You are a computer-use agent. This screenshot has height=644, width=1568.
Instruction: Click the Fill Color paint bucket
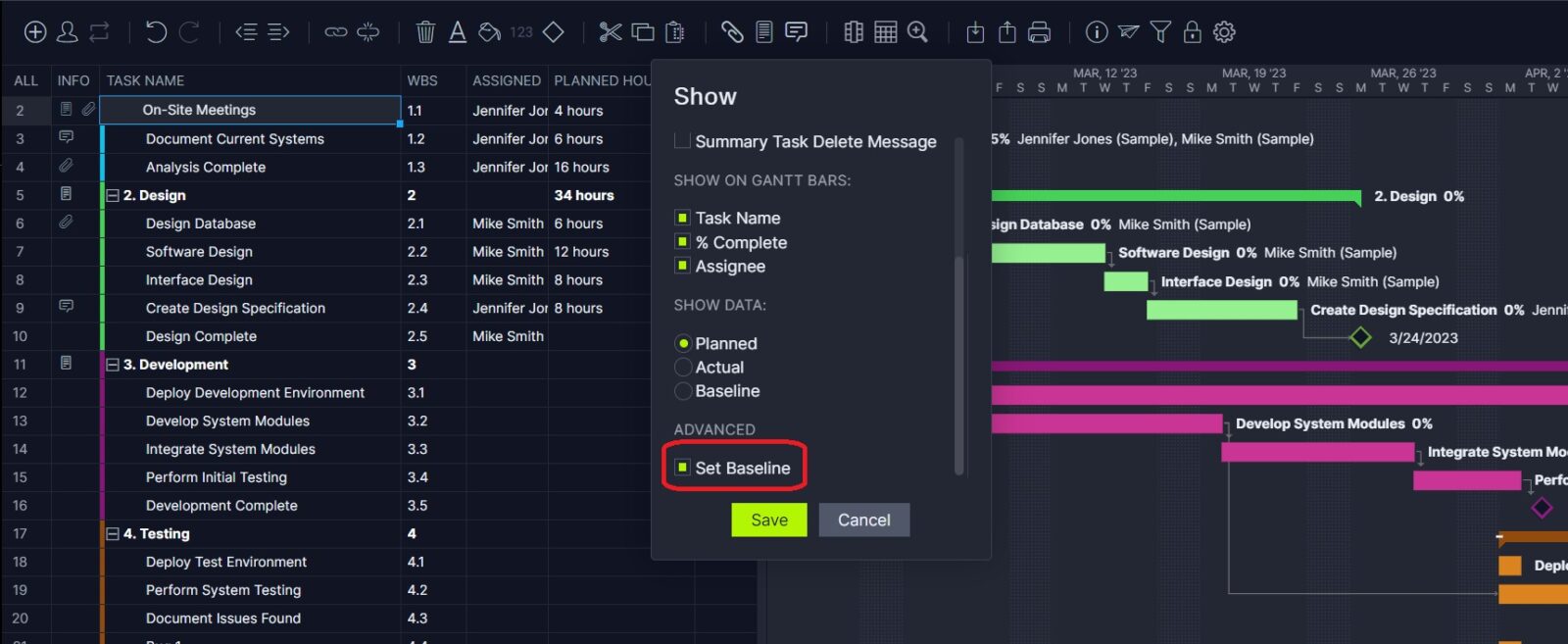[x=489, y=32]
